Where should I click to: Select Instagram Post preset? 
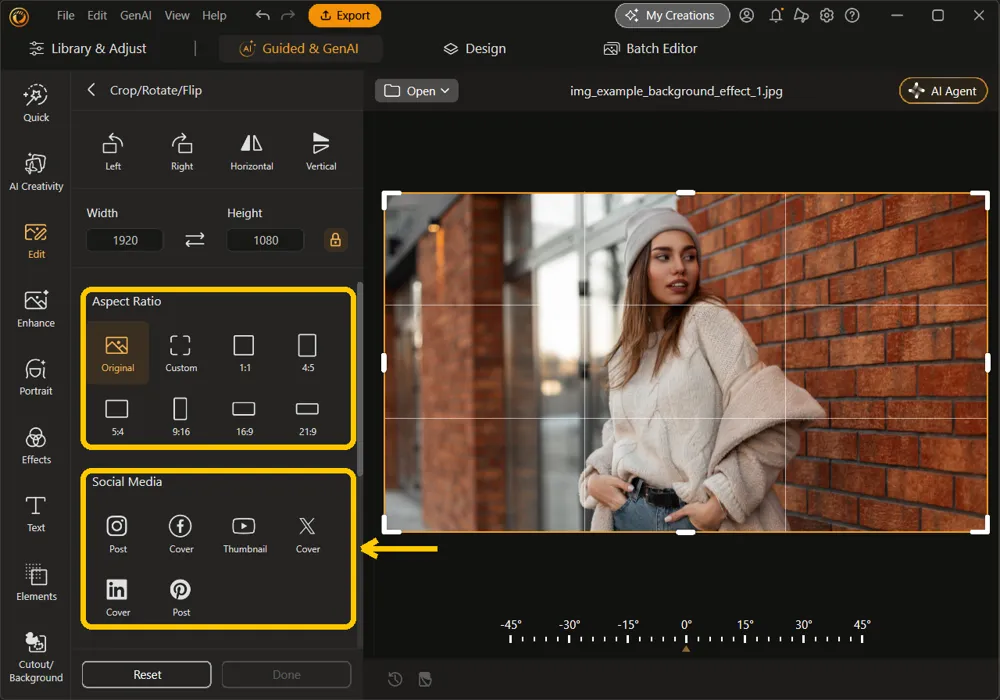click(x=117, y=534)
